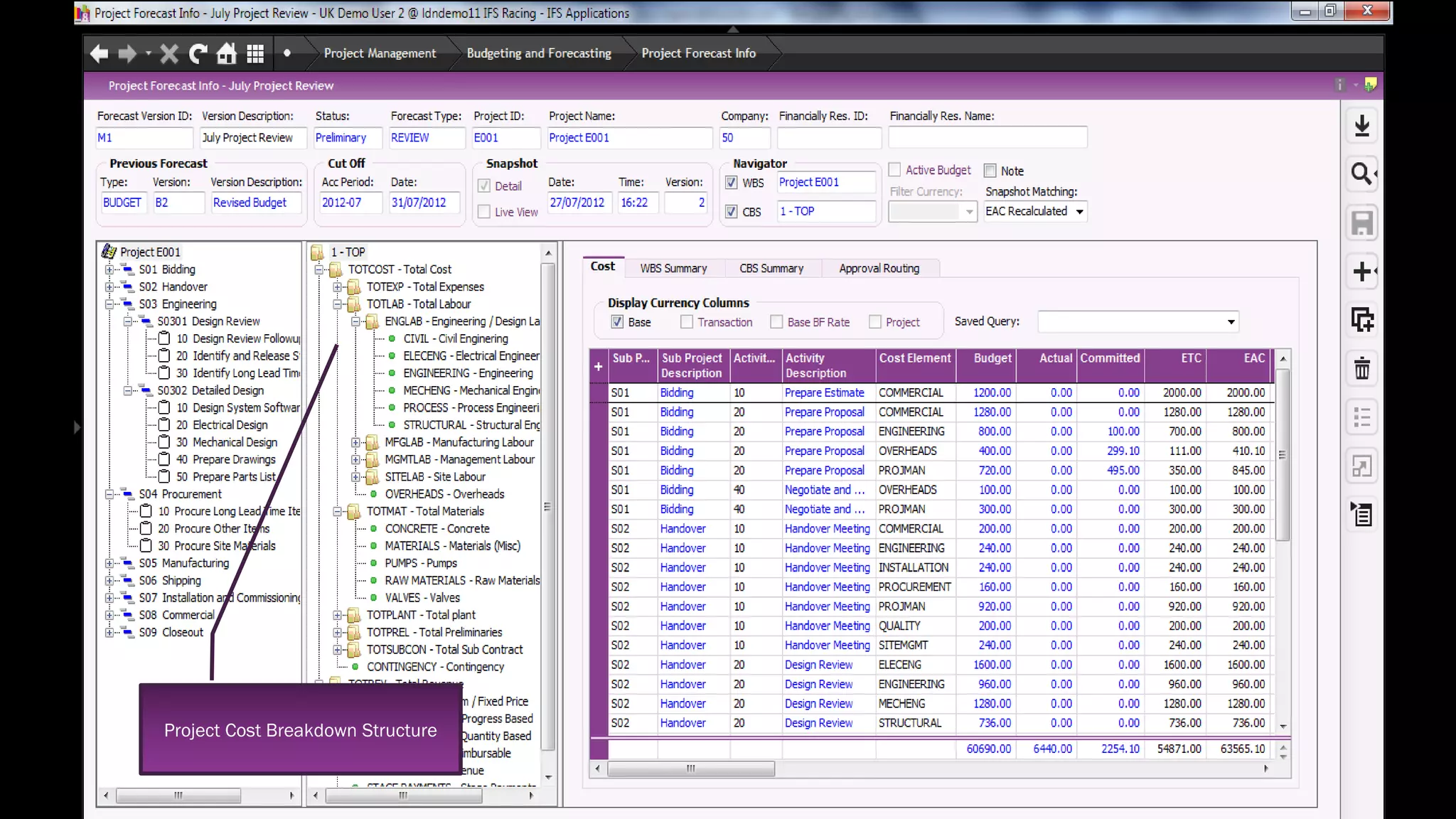Click the refresh icon in the toolbar

[198, 53]
